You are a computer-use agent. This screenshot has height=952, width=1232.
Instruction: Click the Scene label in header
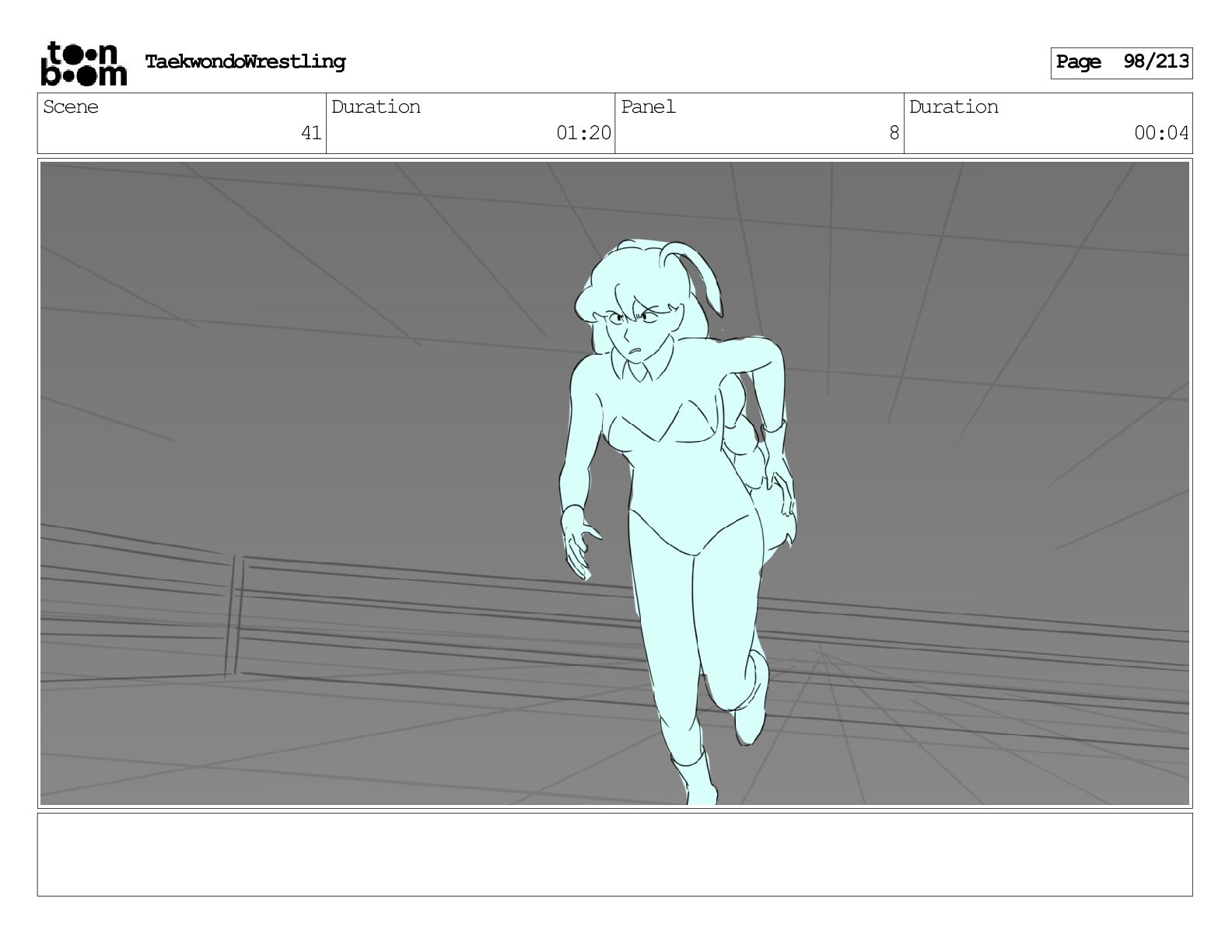tap(71, 107)
